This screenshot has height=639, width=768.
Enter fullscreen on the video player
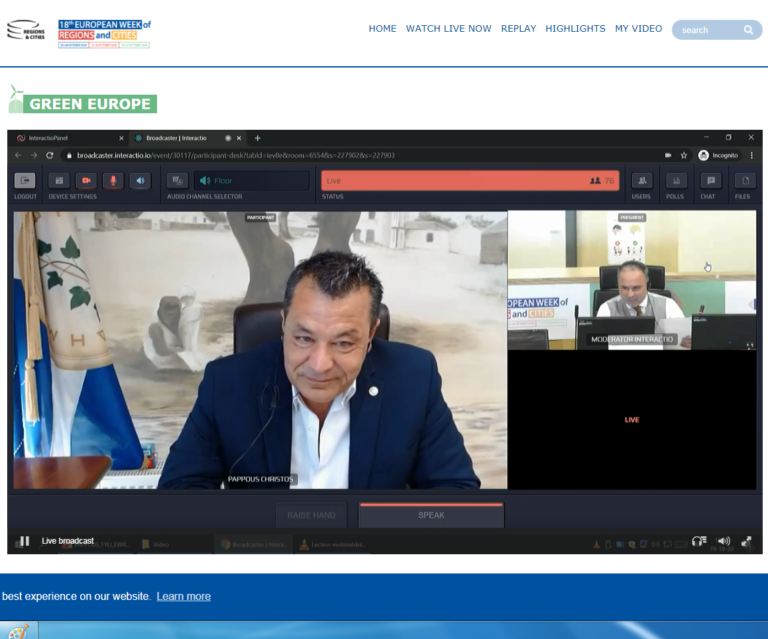click(x=748, y=541)
